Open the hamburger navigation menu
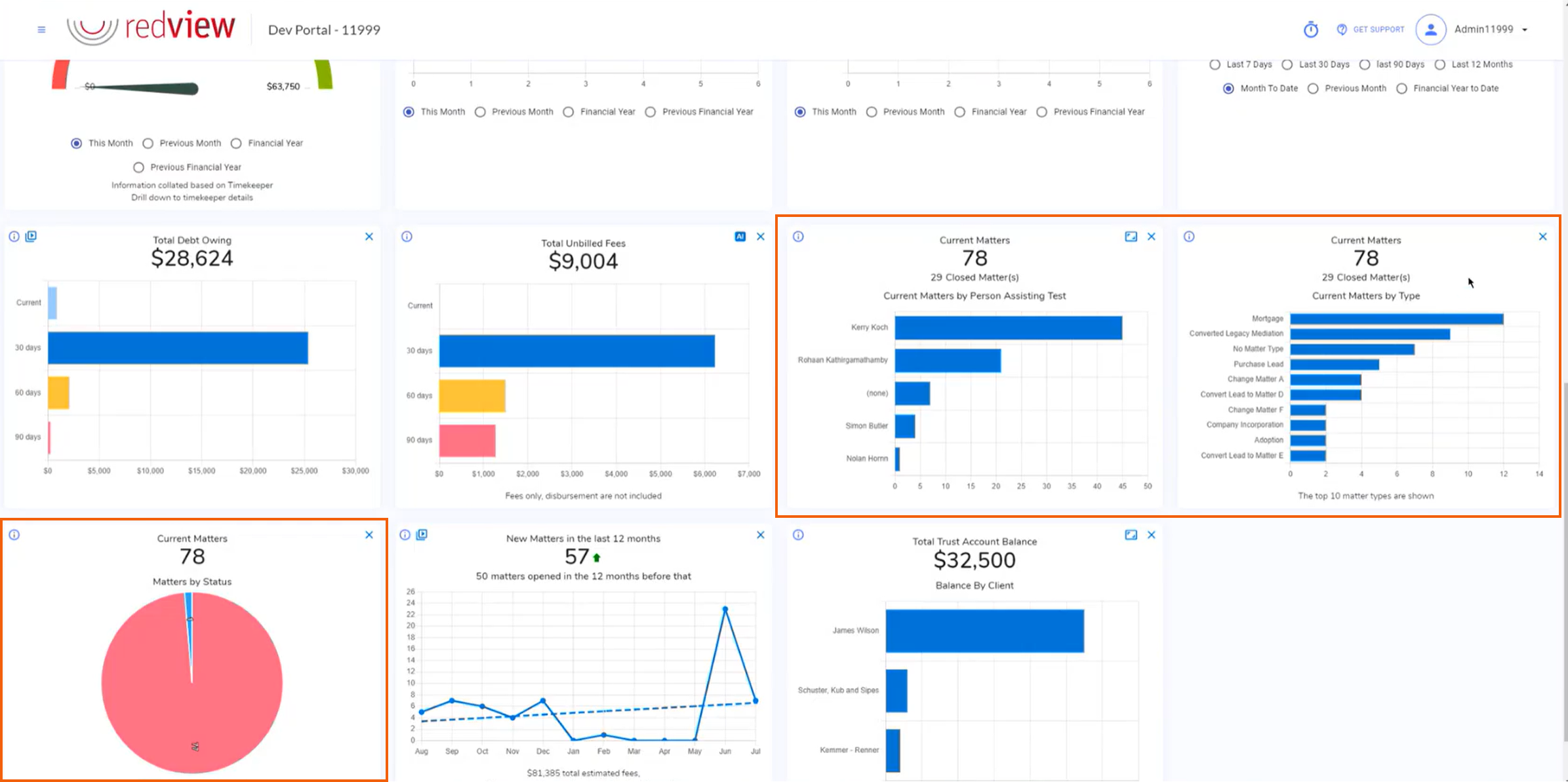The height and width of the screenshot is (782, 1568). pos(41,29)
